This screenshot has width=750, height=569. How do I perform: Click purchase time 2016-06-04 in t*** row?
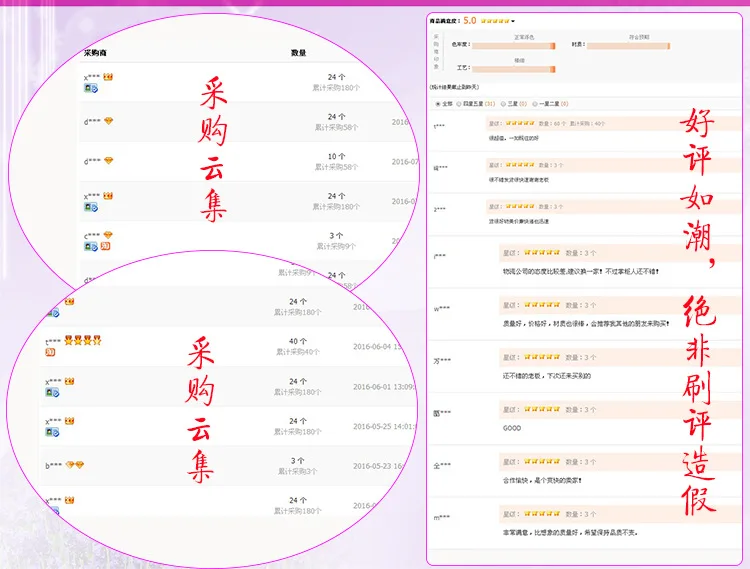(x=377, y=347)
